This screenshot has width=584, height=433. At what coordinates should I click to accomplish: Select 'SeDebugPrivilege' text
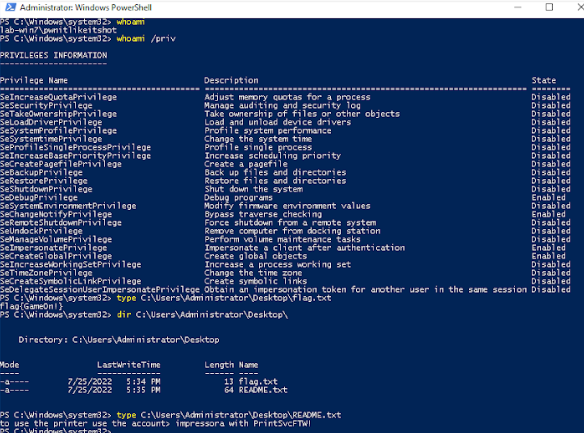[39, 198]
